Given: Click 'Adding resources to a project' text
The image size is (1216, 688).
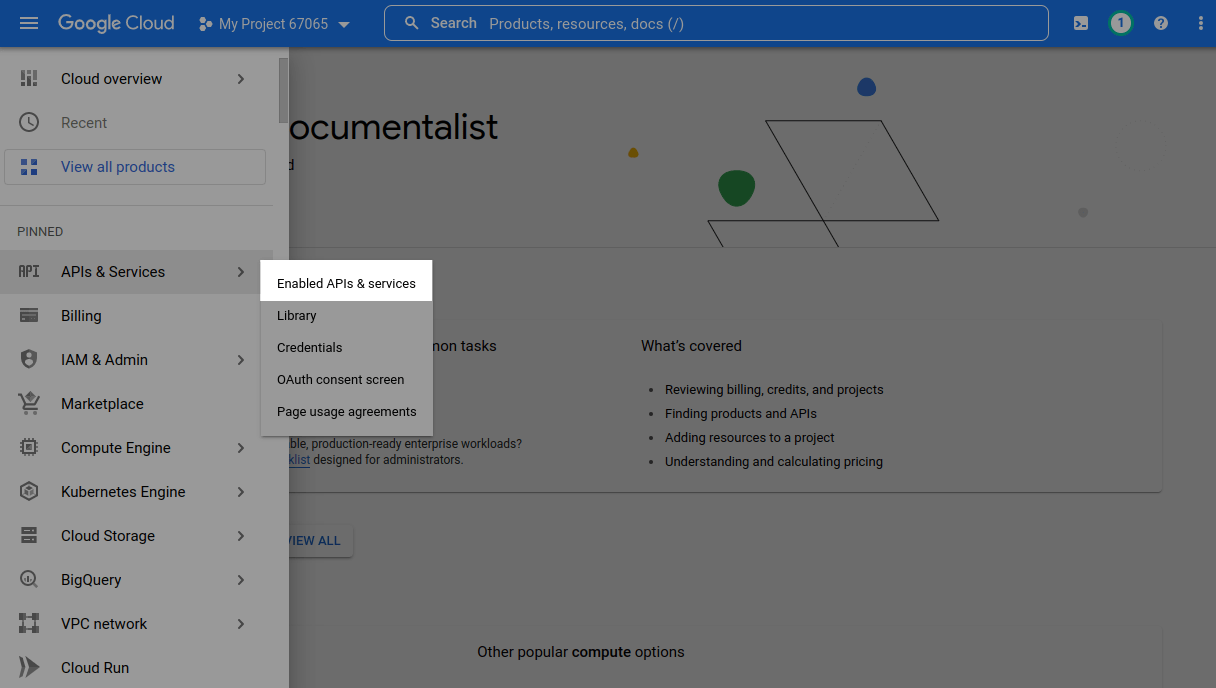Looking at the screenshot, I should tap(750, 438).
